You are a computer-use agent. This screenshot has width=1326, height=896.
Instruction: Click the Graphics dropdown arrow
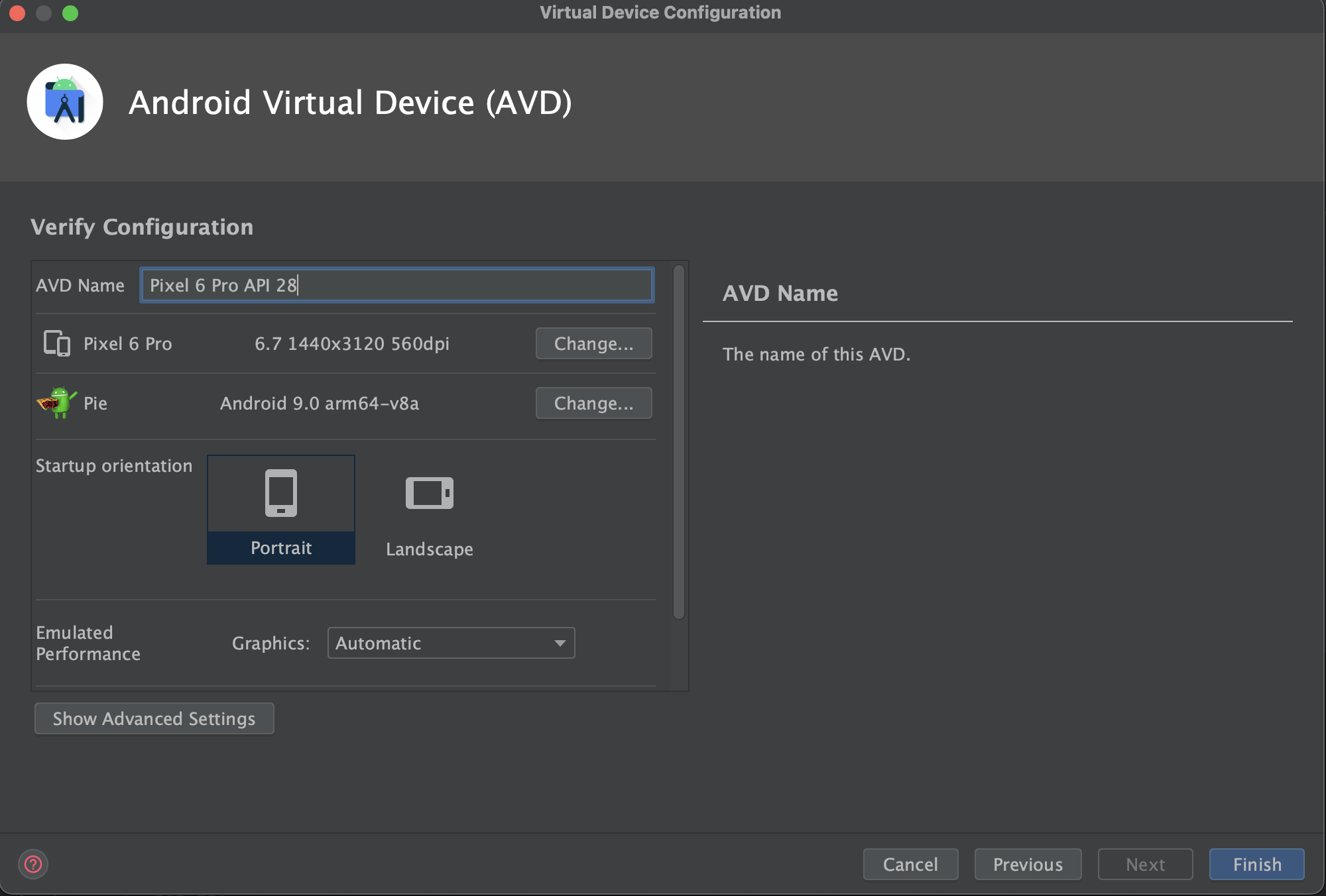point(560,643)
